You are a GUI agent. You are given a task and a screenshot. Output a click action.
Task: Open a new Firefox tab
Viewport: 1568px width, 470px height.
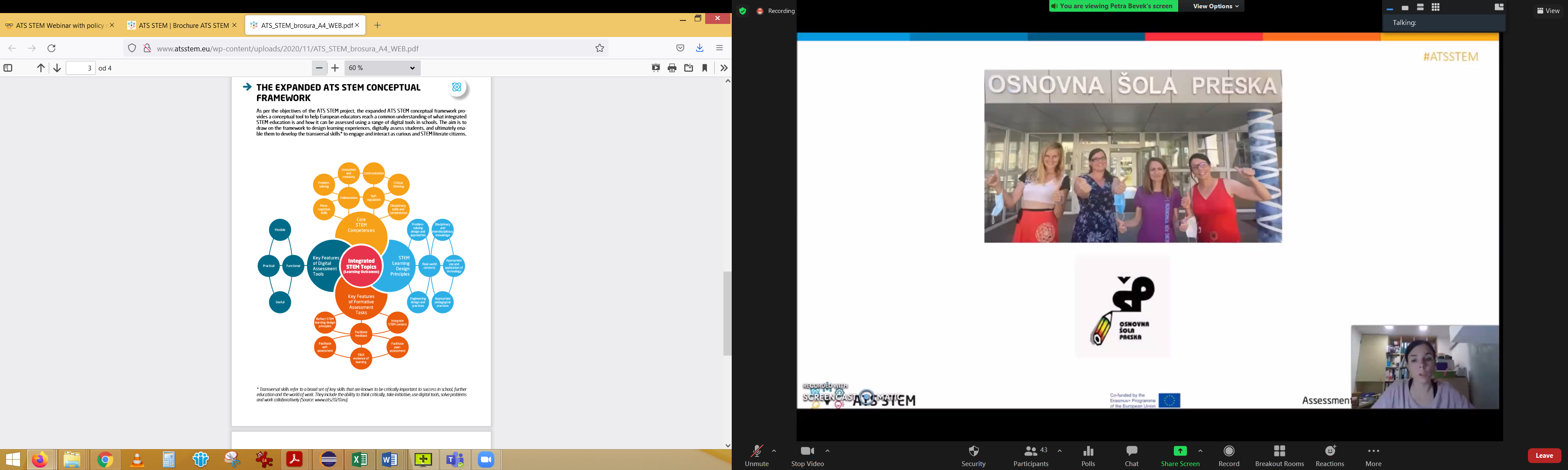point(377,26)
